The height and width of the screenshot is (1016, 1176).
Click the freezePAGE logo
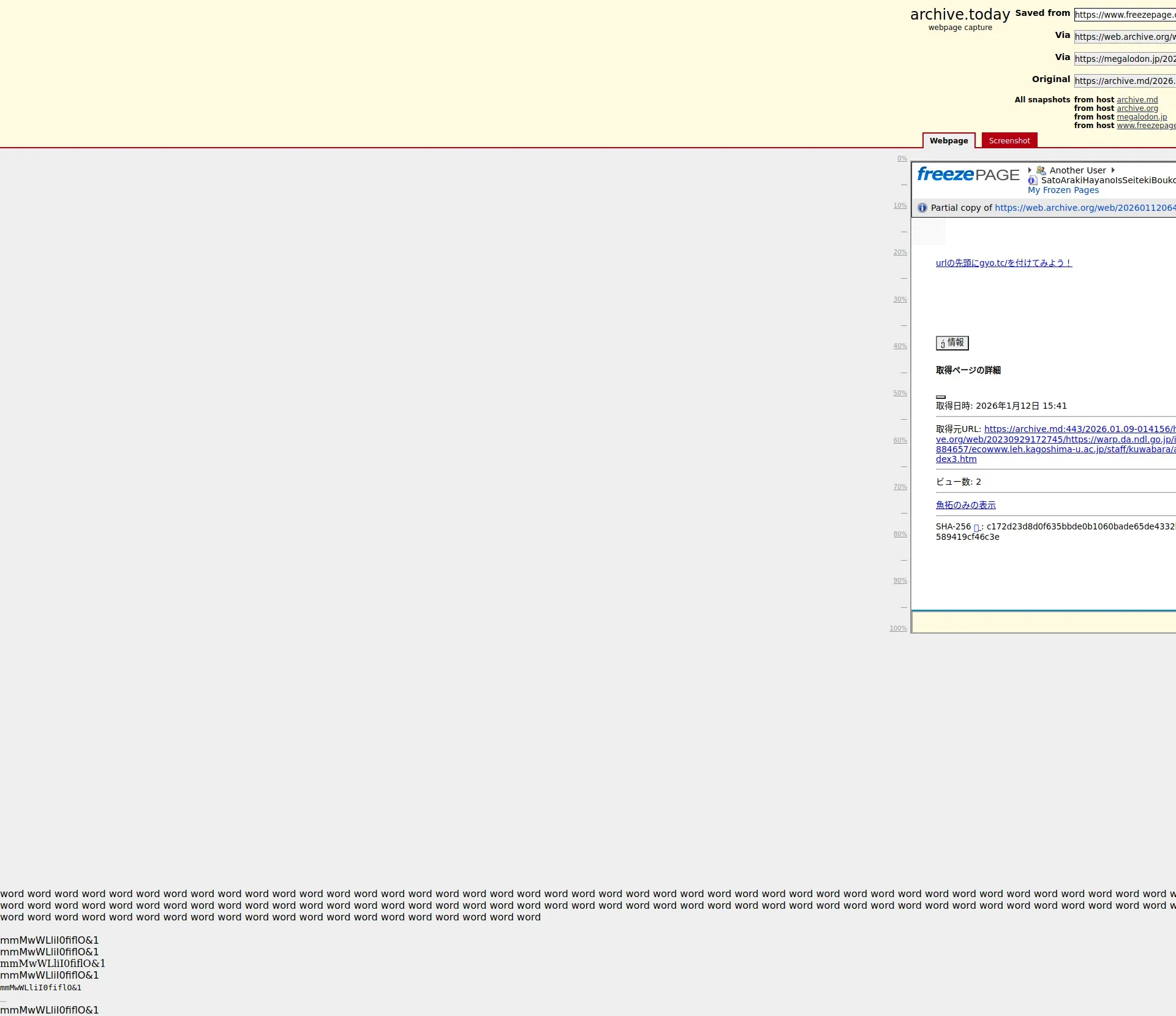[968, 175]
